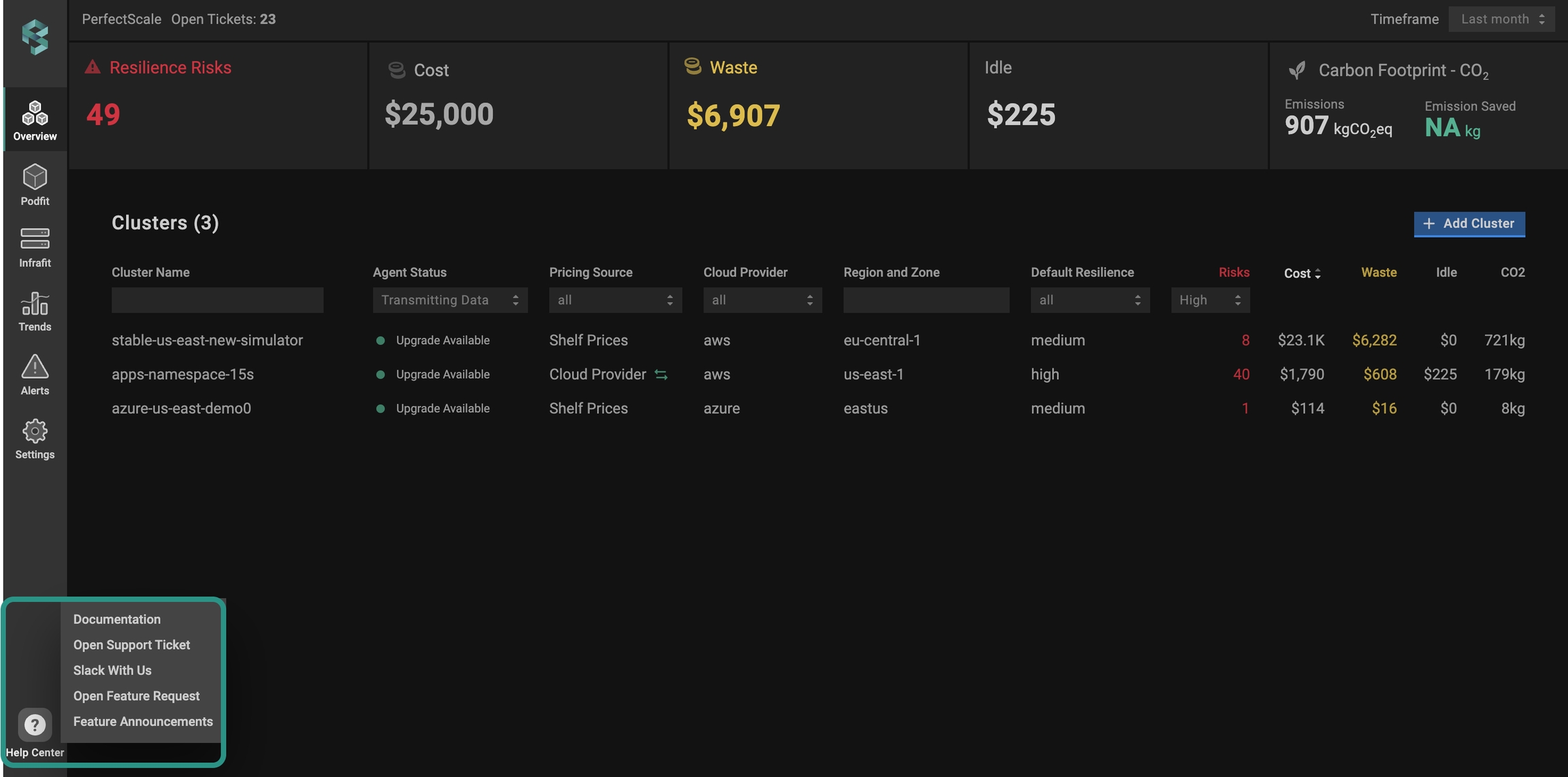Select Documentation from help menu
1568x777 pixels.
117,619
